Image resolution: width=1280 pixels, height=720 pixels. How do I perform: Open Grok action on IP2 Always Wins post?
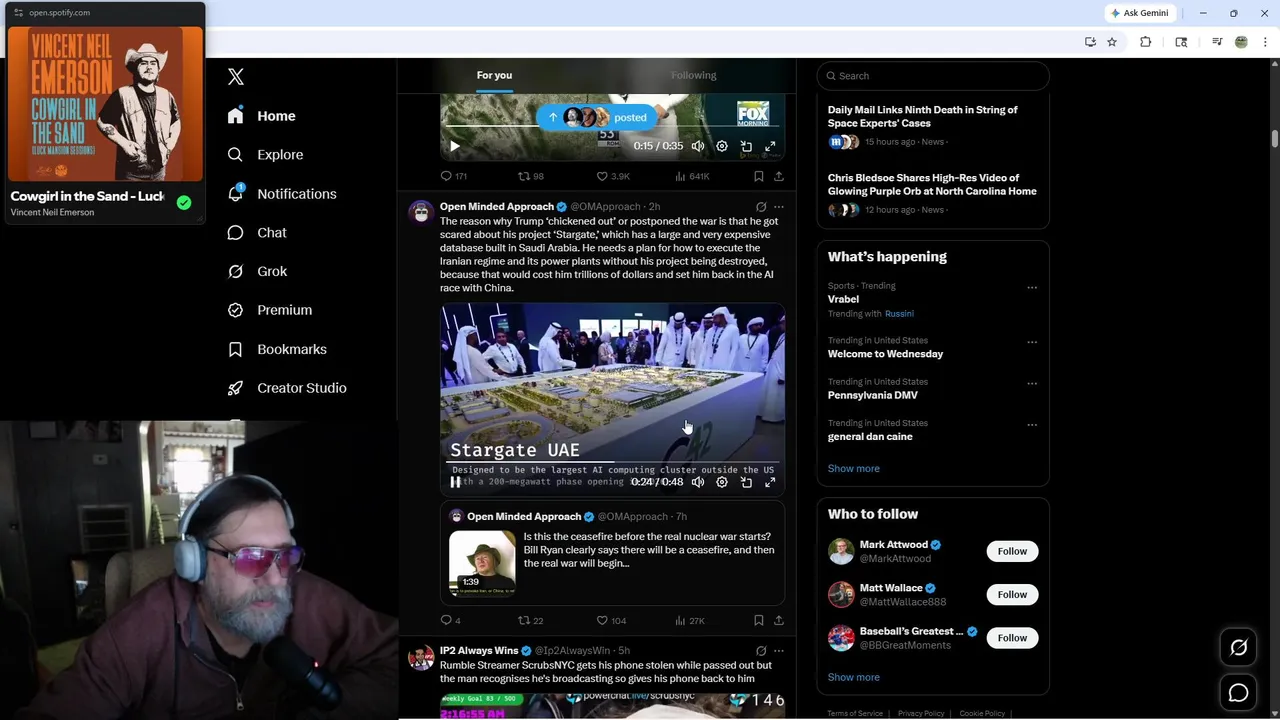(761, 651)
